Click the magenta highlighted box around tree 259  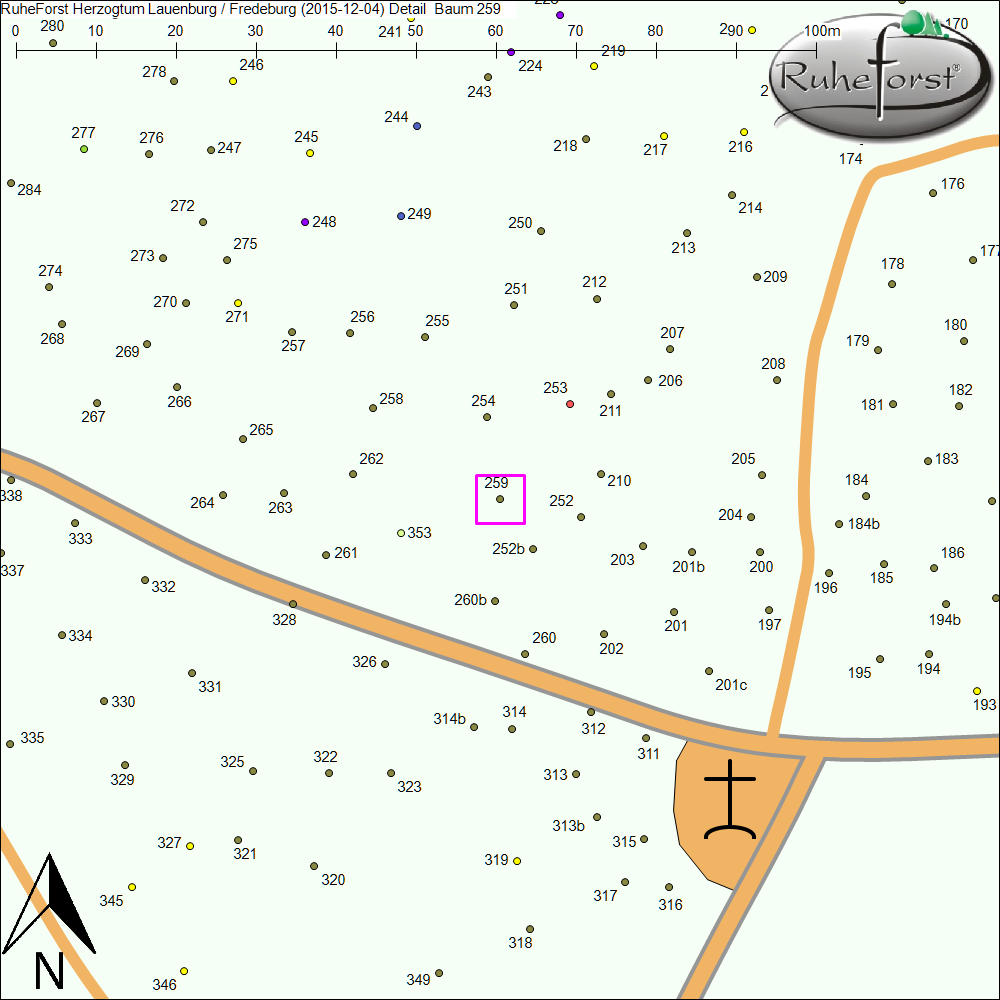tap(500, 499)
